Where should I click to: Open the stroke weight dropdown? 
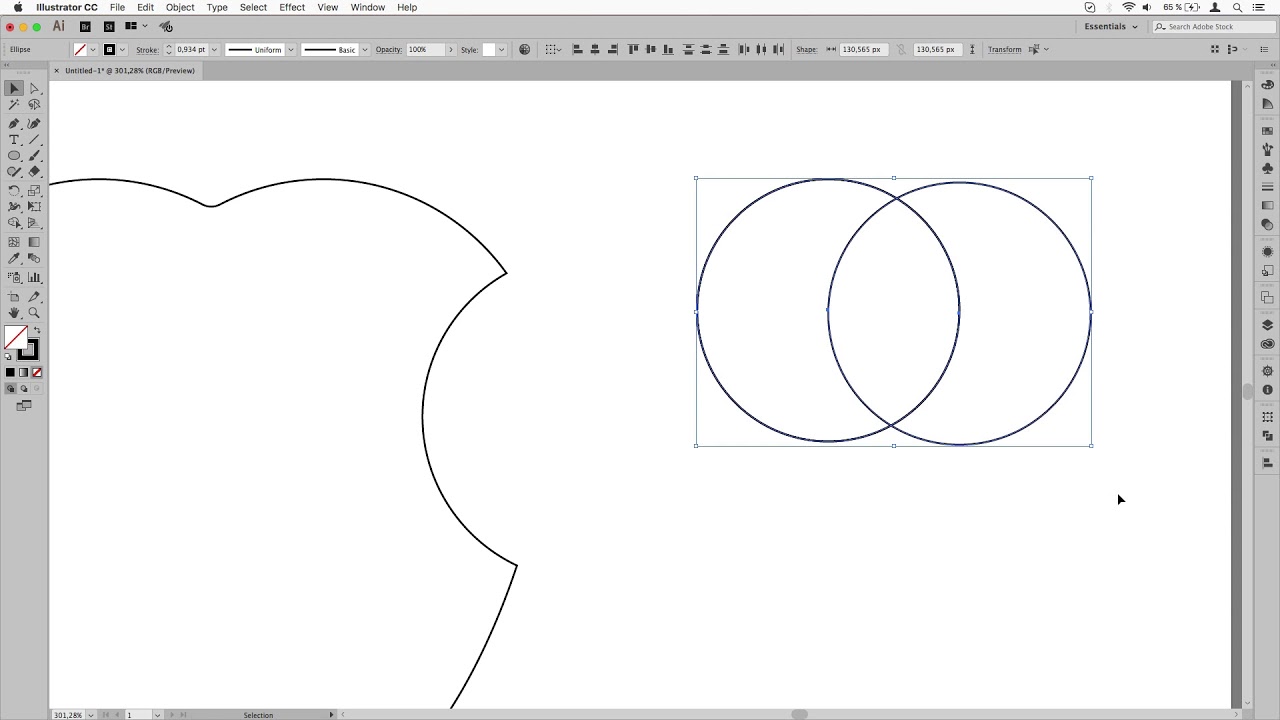tap(213, 49)
